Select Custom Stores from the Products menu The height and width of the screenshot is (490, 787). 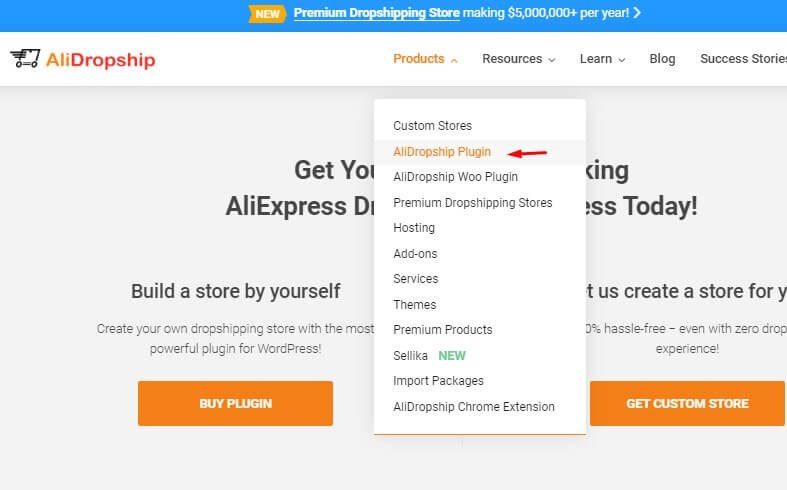click(x=432, y=126)
